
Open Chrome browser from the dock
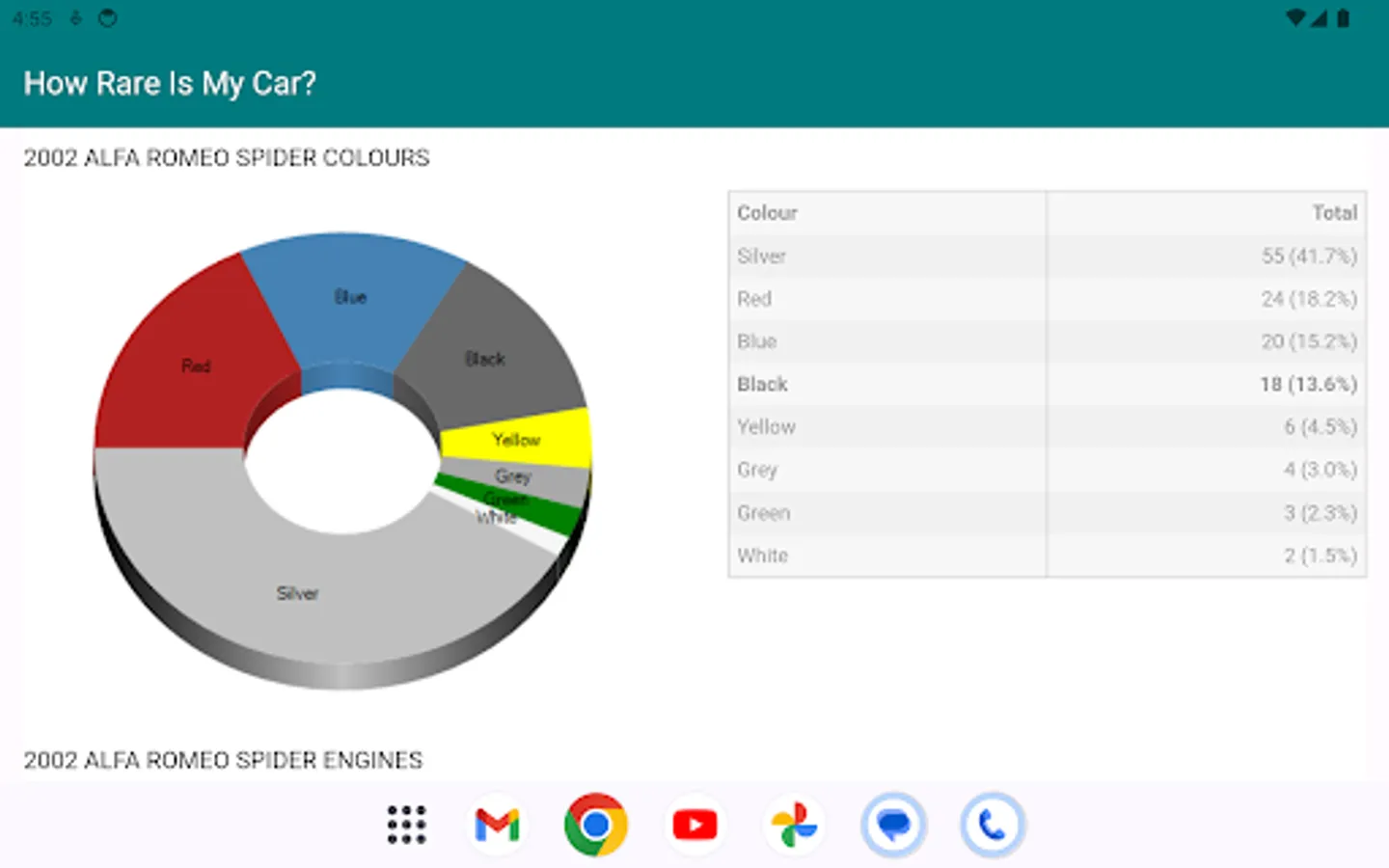[x=596, y=825]
